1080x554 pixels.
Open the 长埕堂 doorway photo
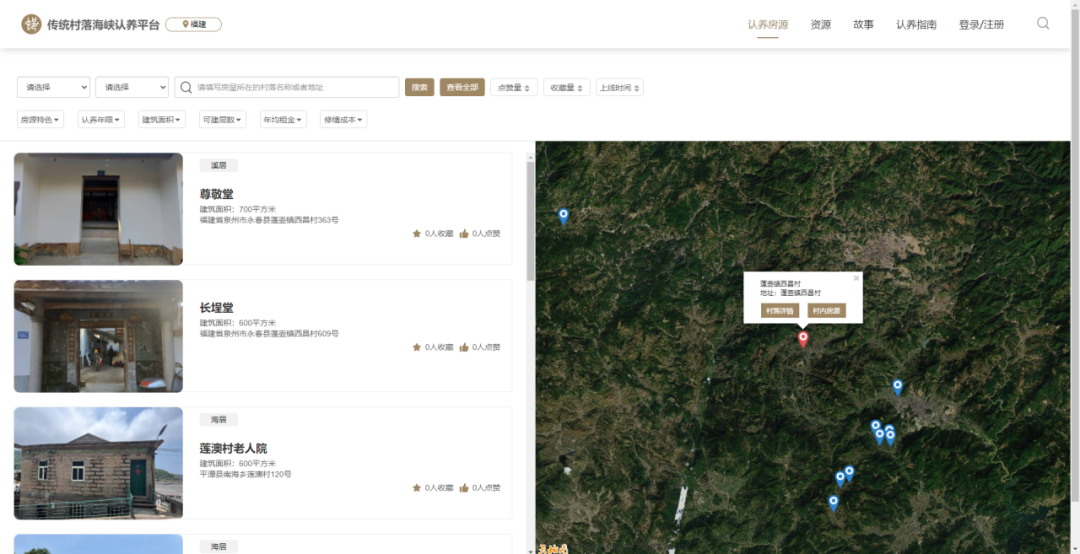pyautogui.click(x=98, y=336)
